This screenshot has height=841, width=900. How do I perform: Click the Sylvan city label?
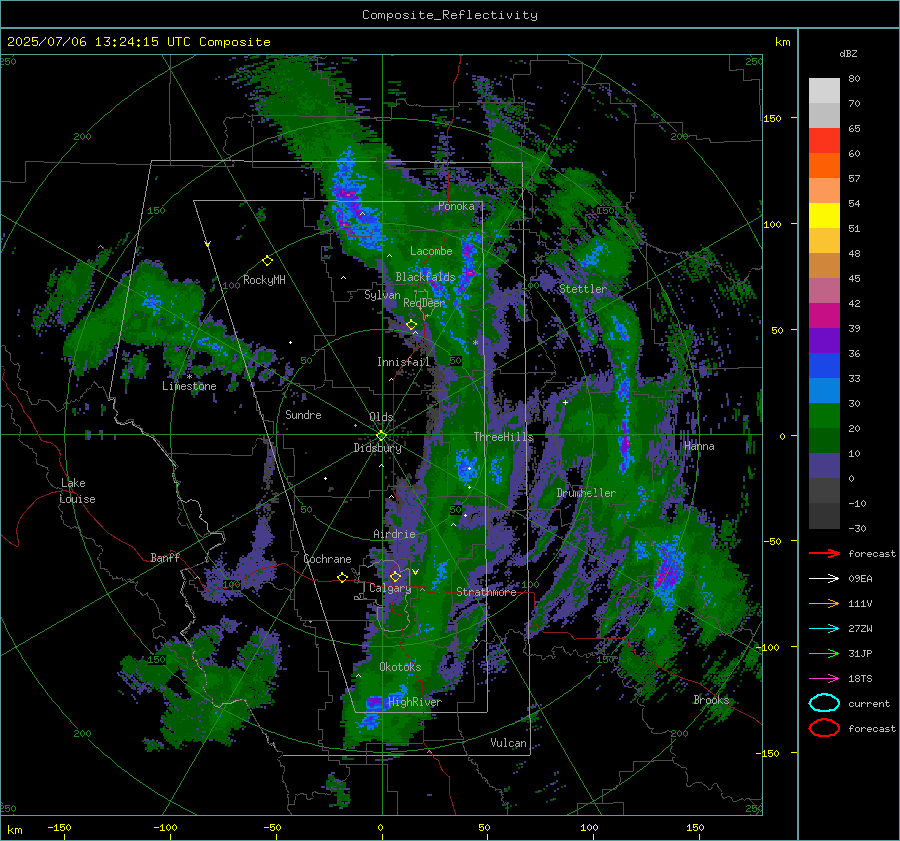382,295
